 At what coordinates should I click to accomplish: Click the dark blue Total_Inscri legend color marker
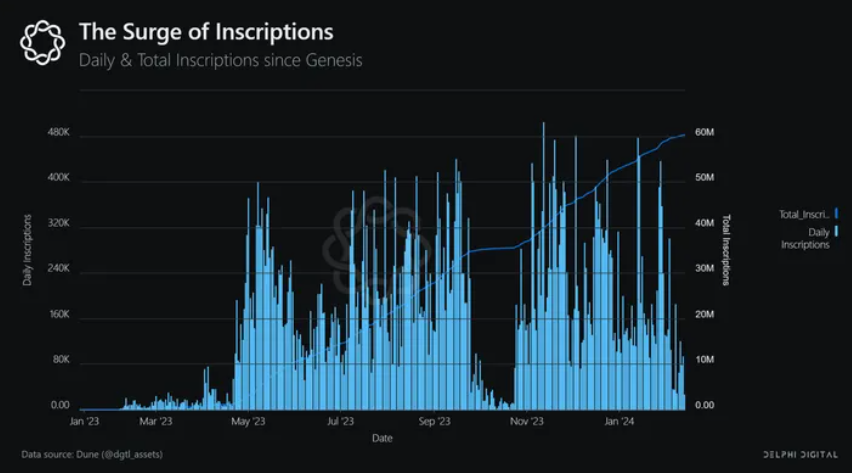pyautogui.click(x=836, y=214)
